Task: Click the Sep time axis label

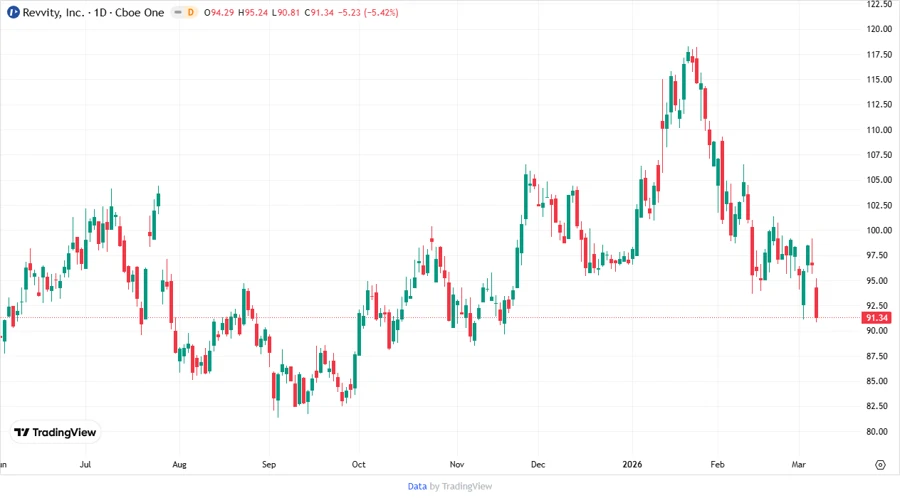Action: click(269, 464)
